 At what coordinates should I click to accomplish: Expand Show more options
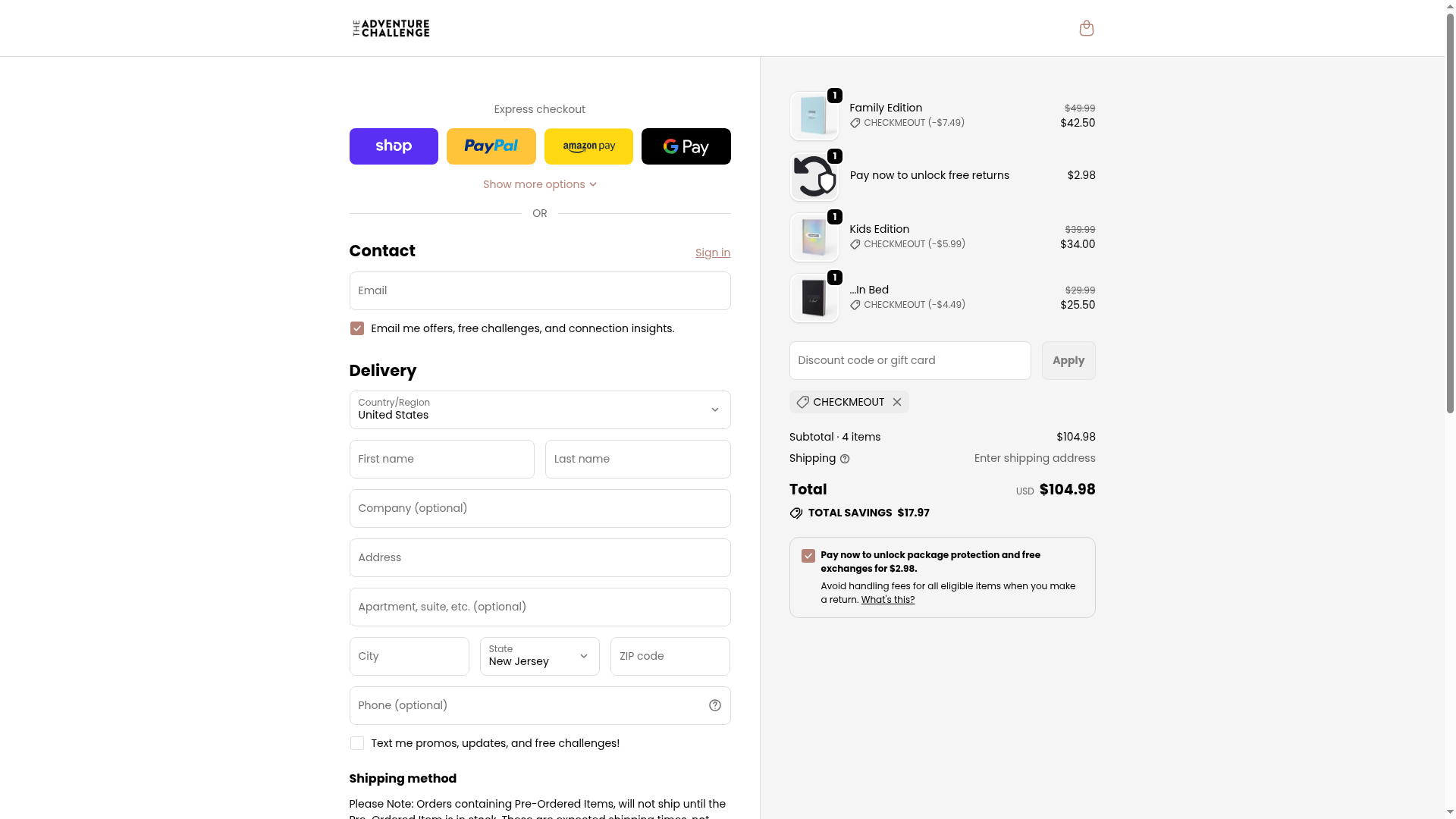click(x=539, y=184)
